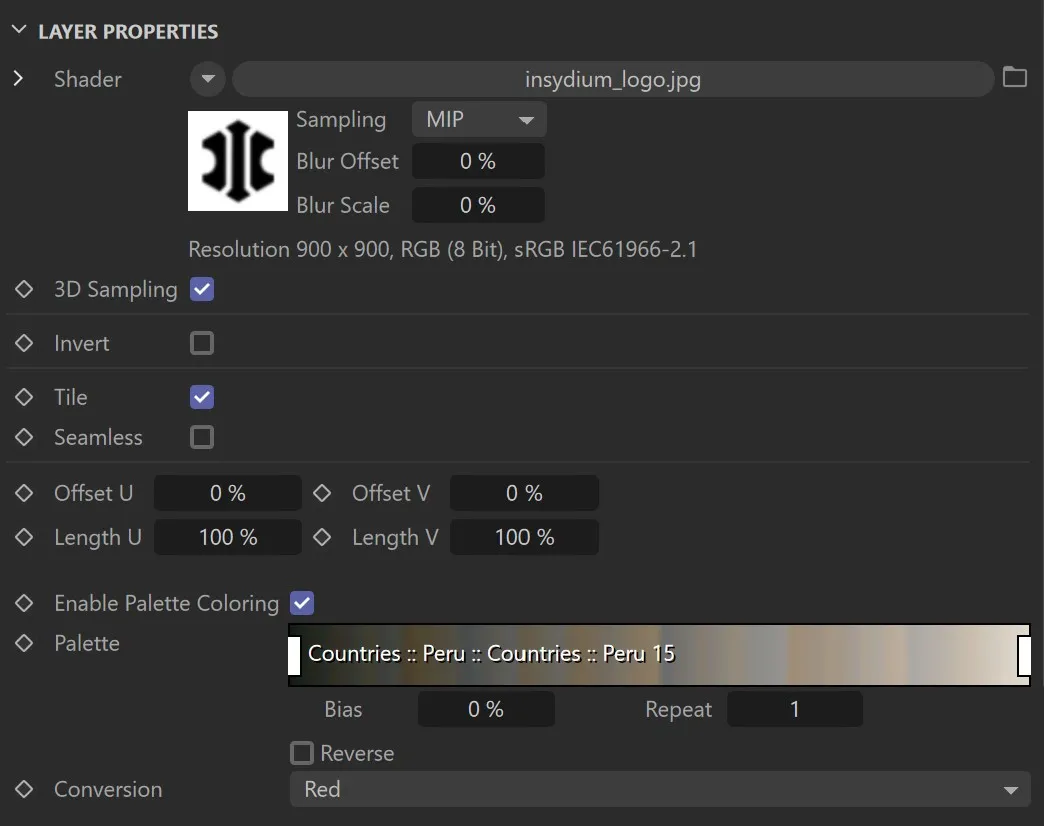Screen dimensions: 1044x826
Task: Open the Countries Peru 15 palette gradient
Action: (x=660, y=656)
